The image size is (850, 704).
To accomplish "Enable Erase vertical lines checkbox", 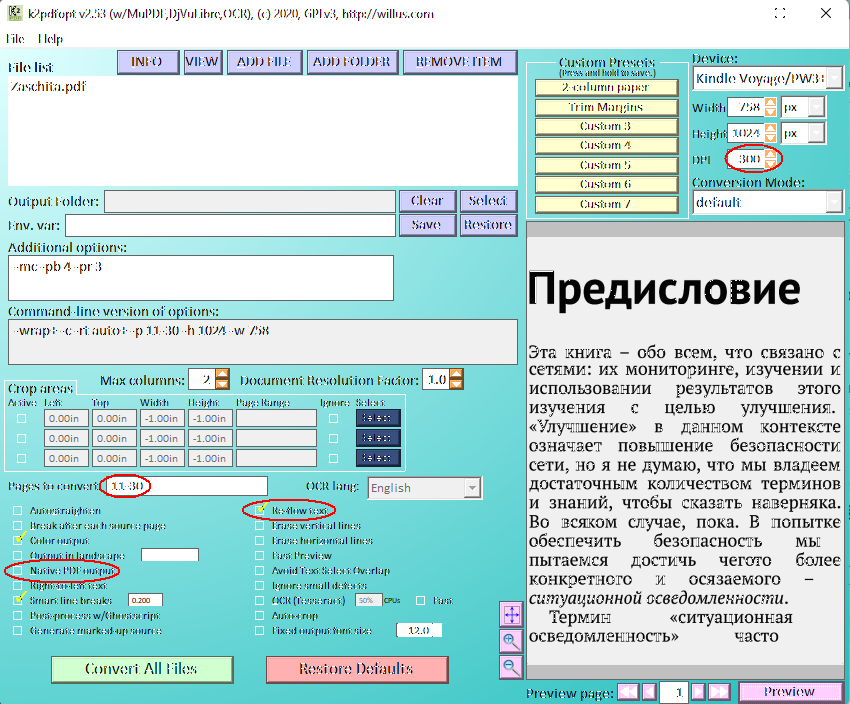I will pos(260,526).
